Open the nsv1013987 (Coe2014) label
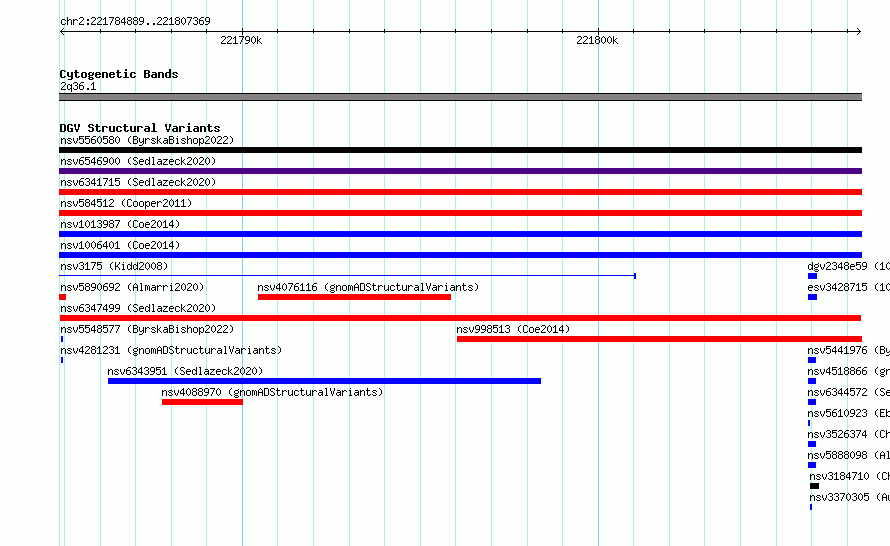The height and width of the screenshot is (546, 890). [120, 224]
